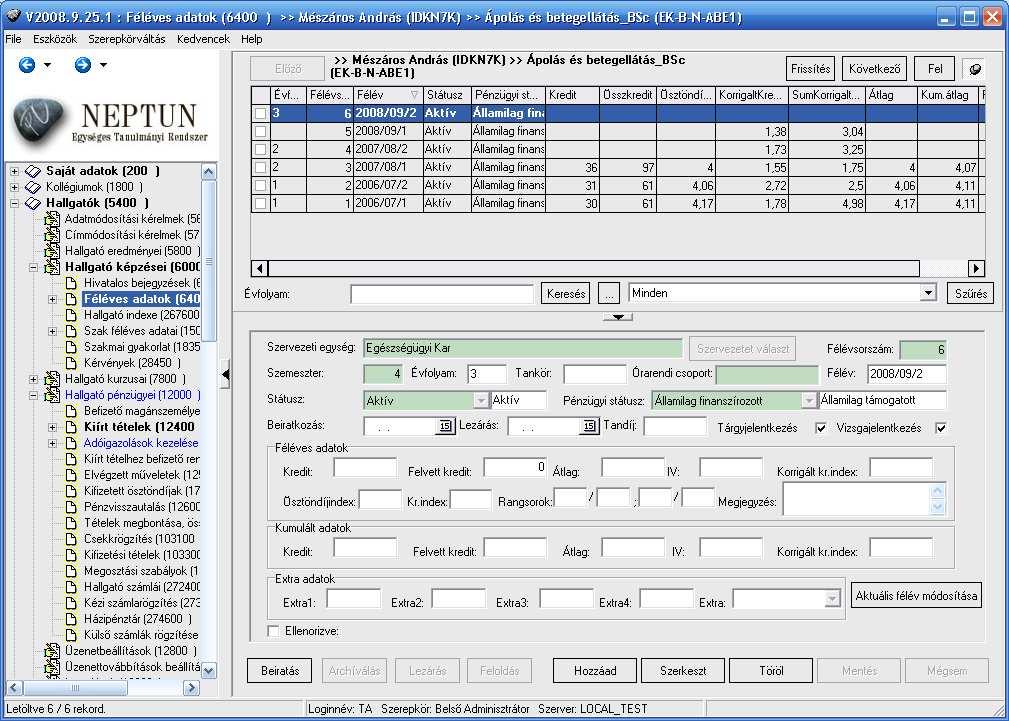Open the Extra combo box dropdown
This screenshot has width=1009, height=721.
832,599
